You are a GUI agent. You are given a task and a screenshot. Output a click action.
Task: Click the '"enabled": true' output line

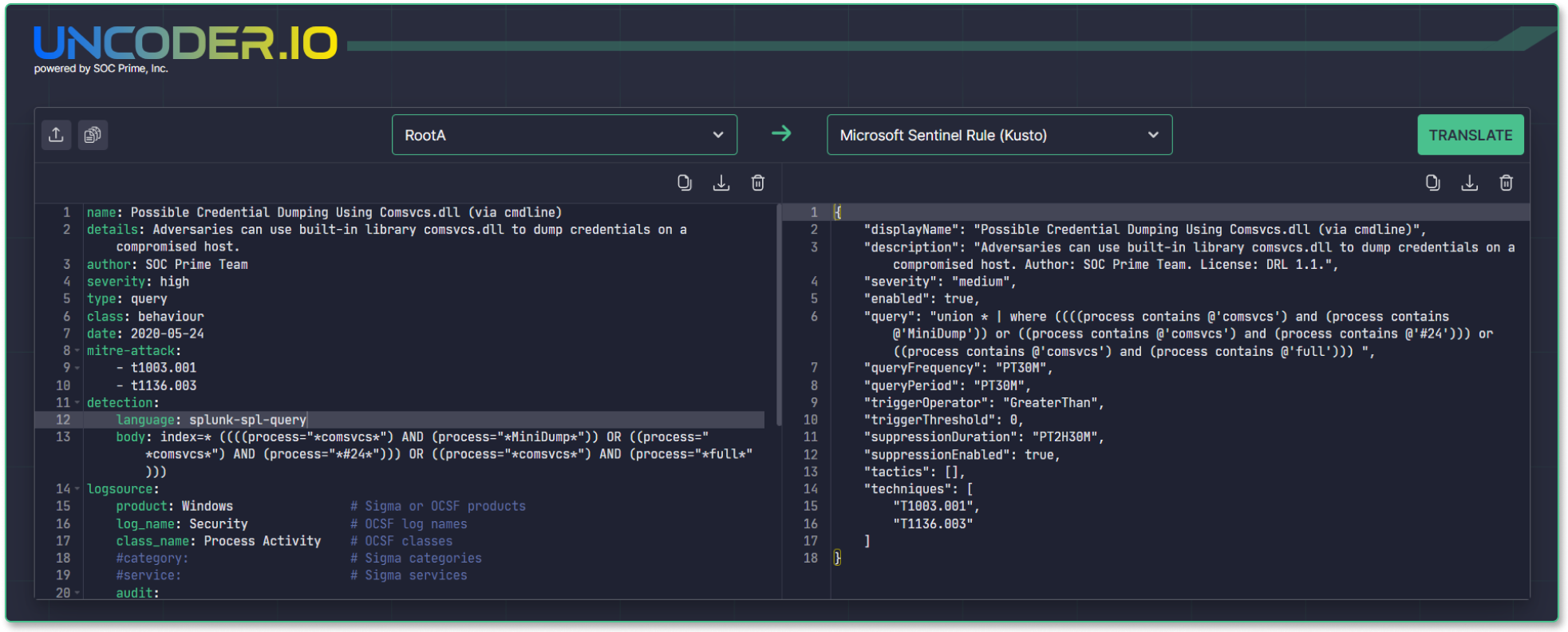[922, 298]
